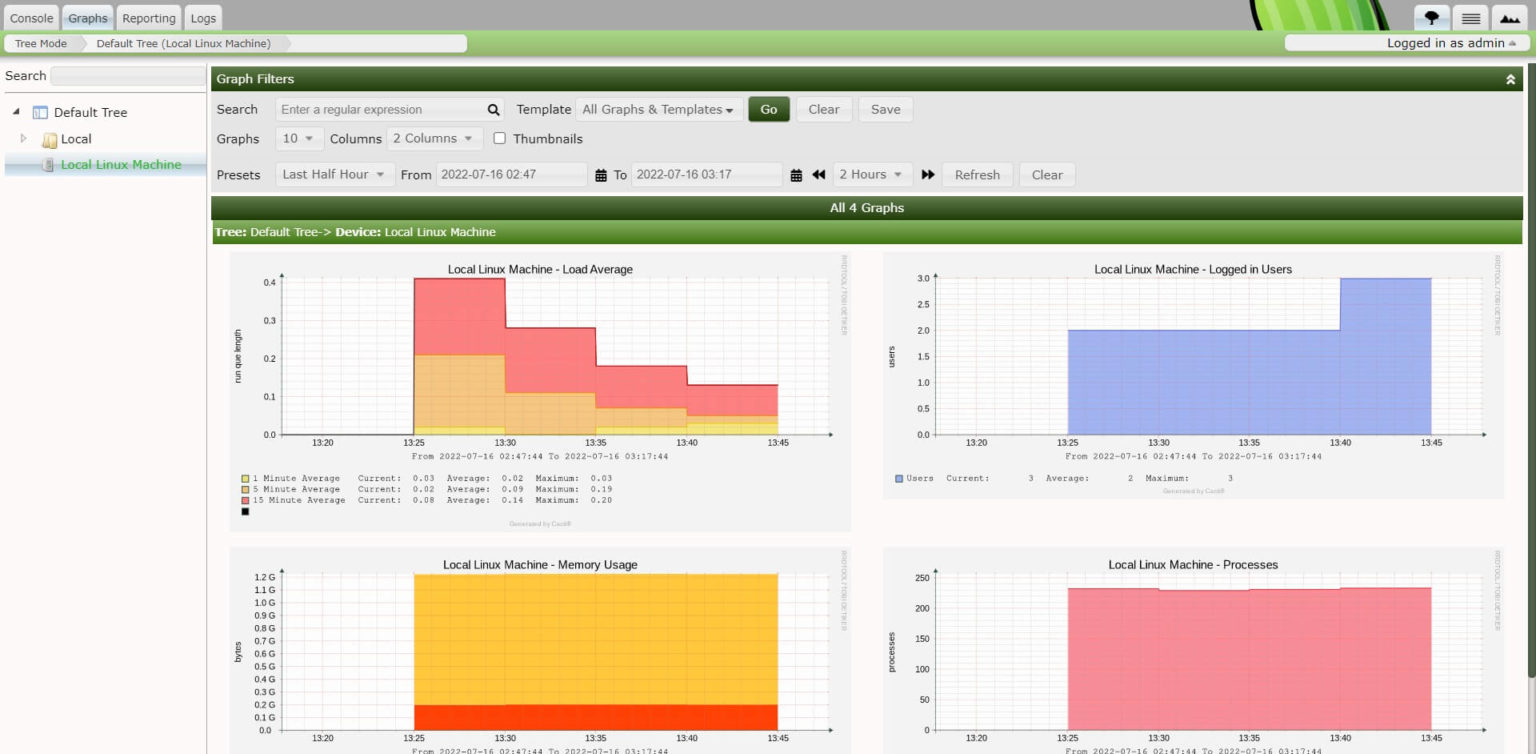
Task: Open the From date calendar picker
Action: click(x=601, y=175)
